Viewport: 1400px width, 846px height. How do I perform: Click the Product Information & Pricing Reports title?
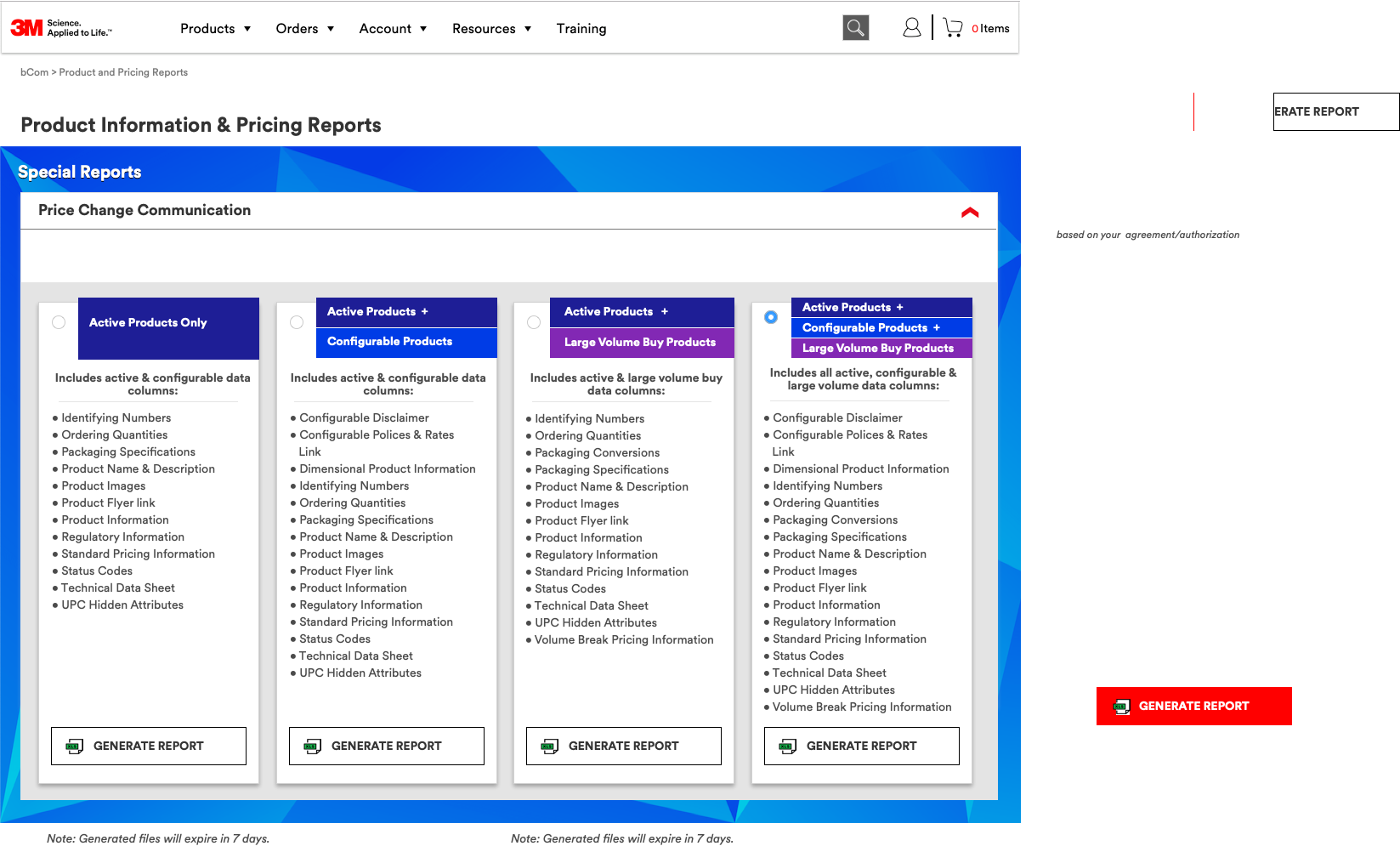point(201,125)
